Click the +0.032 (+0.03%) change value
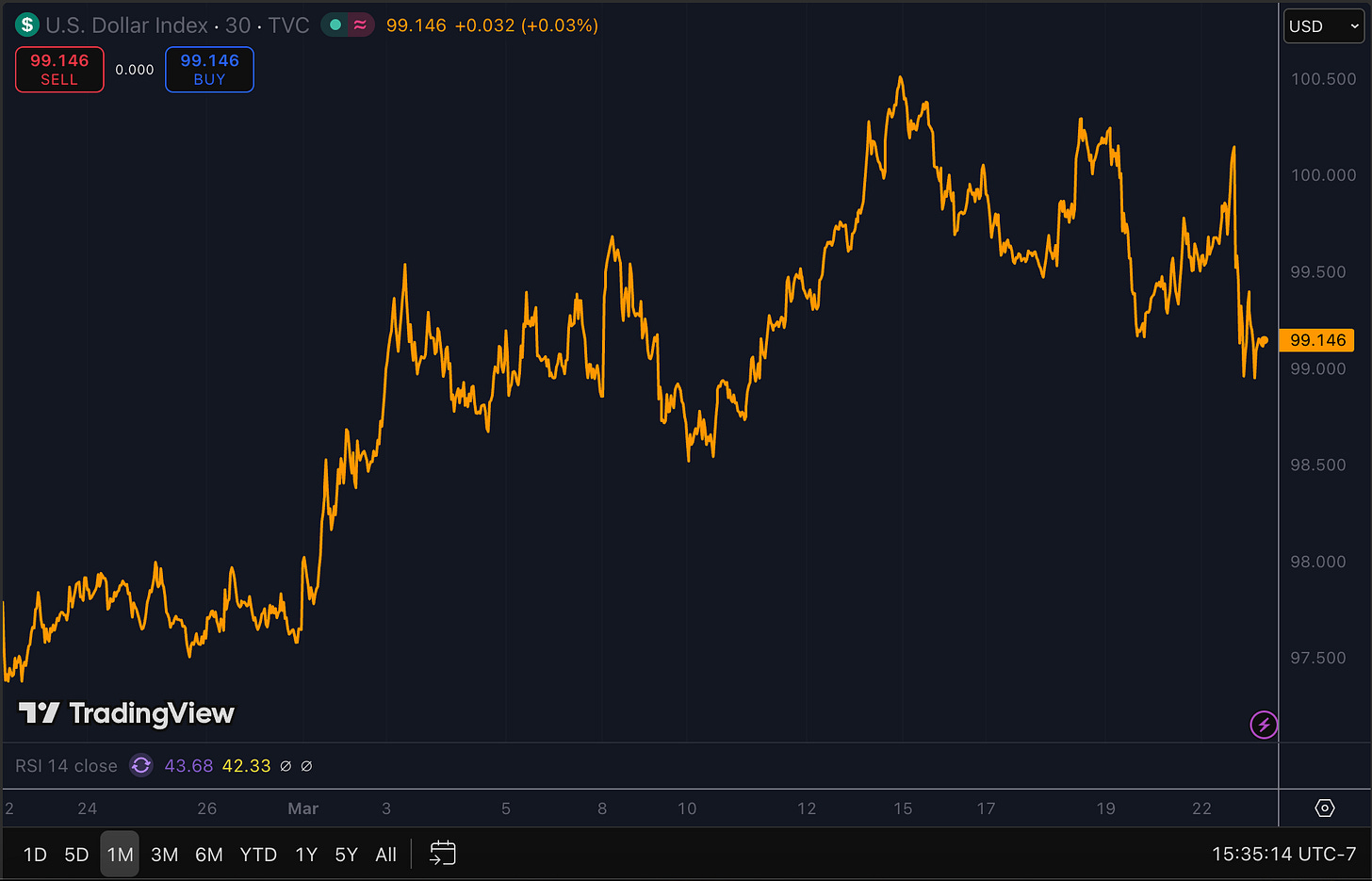1372x881 pixels. coord(526,25)
